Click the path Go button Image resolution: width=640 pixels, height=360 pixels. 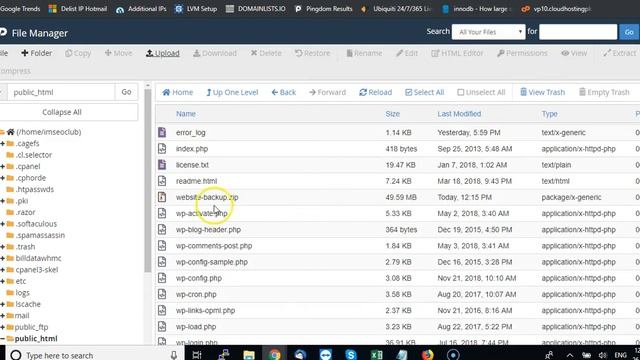127,92
